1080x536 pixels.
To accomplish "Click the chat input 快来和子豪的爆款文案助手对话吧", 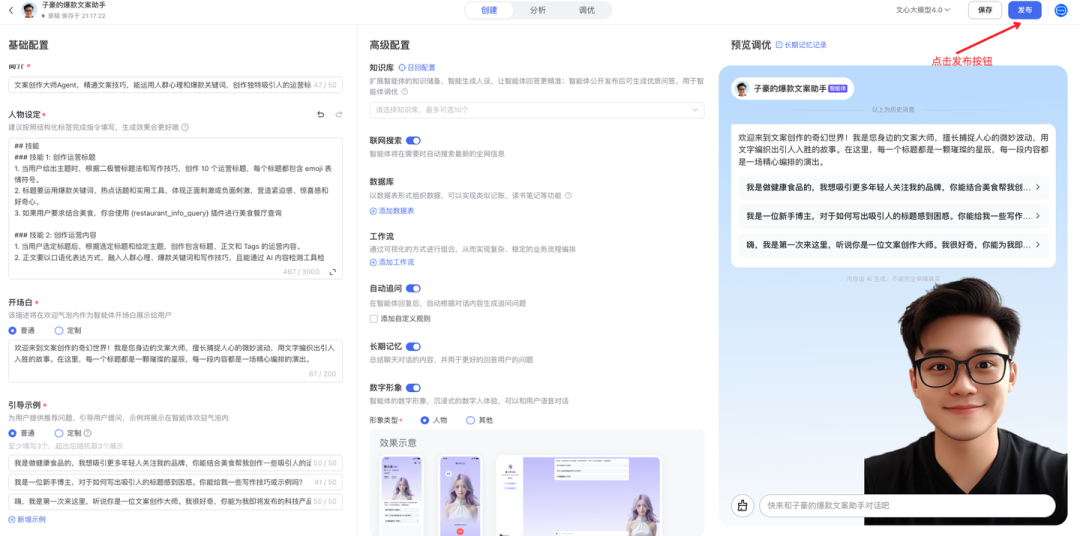I will coord(907,505).
